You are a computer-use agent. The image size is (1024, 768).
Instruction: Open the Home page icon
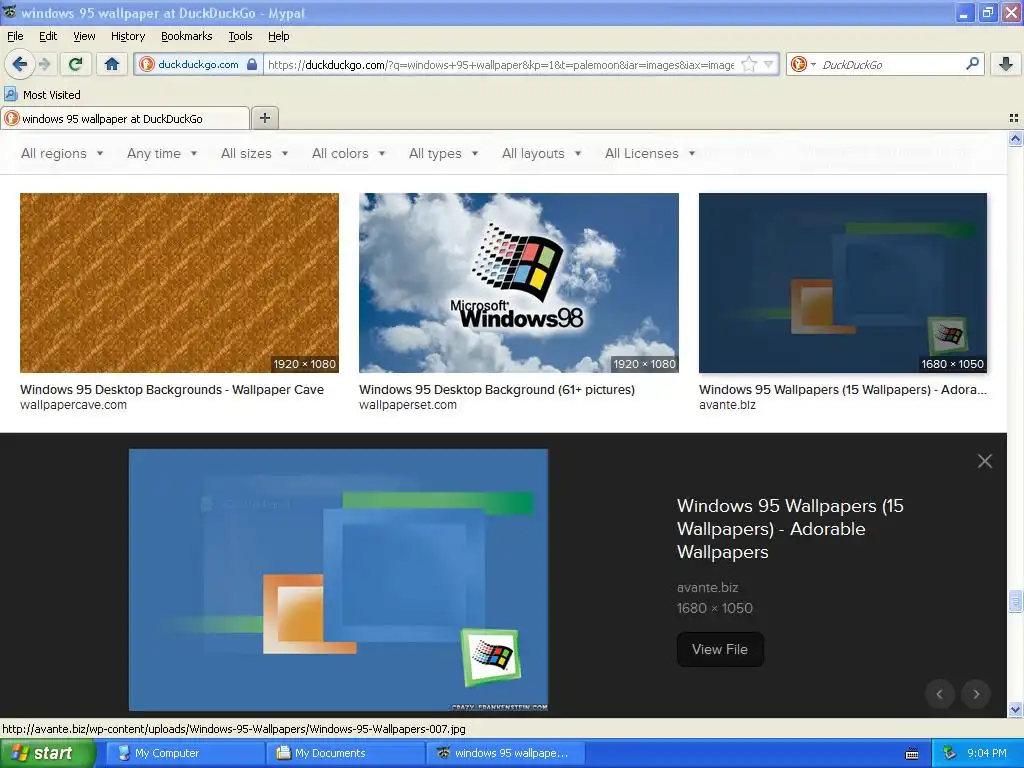112,64
